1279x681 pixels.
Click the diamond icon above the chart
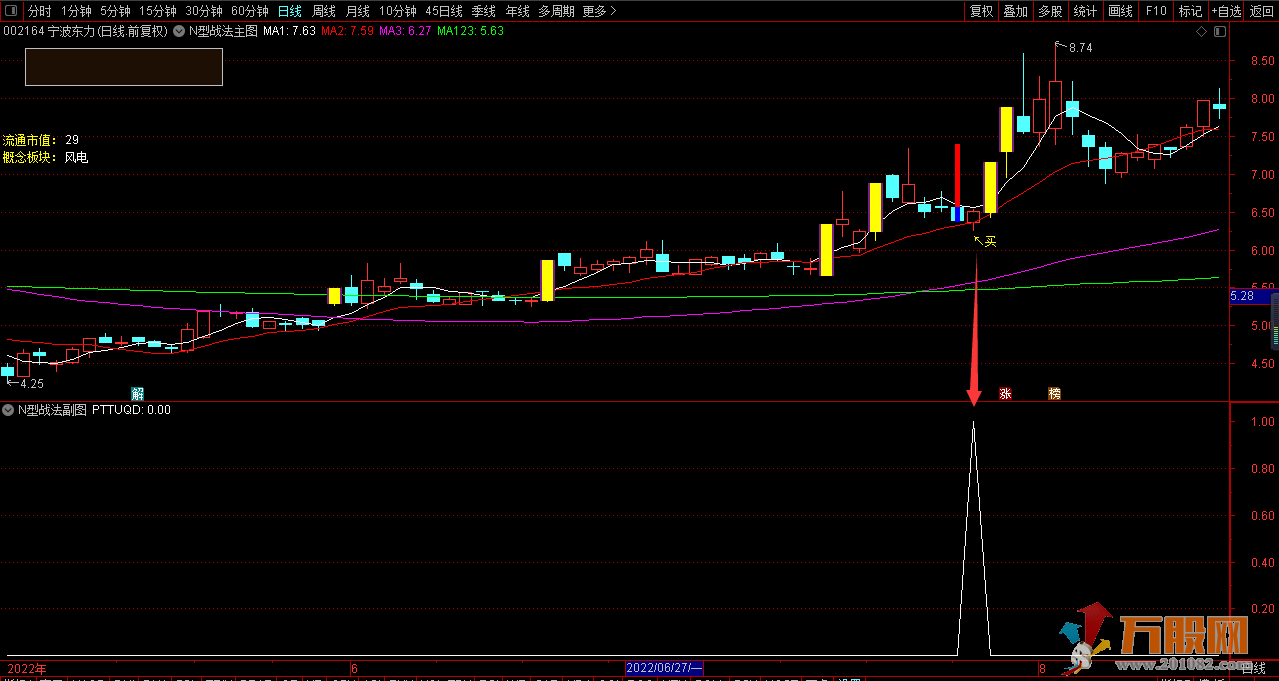click(x=1201, y=31)
